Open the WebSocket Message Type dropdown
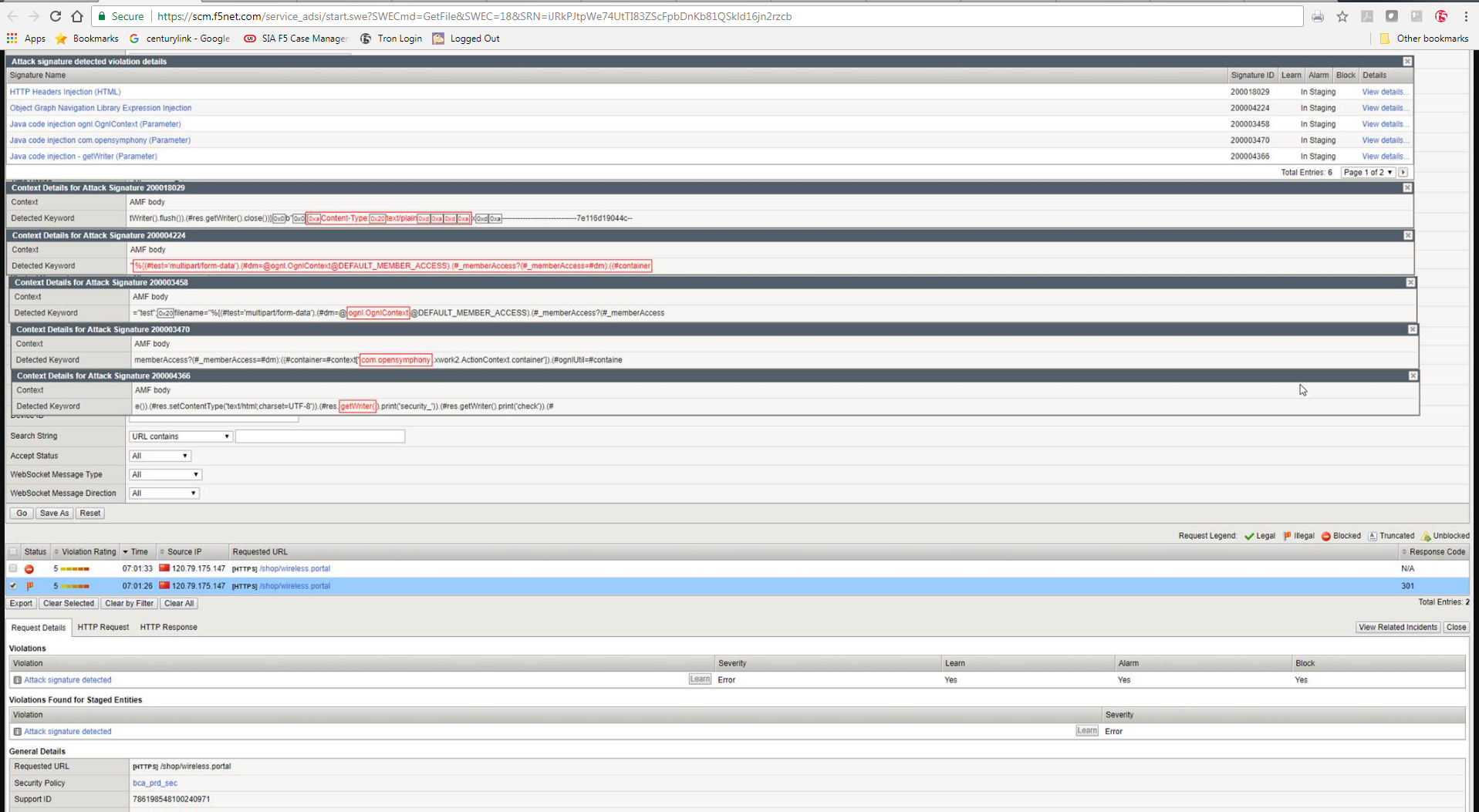1479x812 pixels. [165, 474]
